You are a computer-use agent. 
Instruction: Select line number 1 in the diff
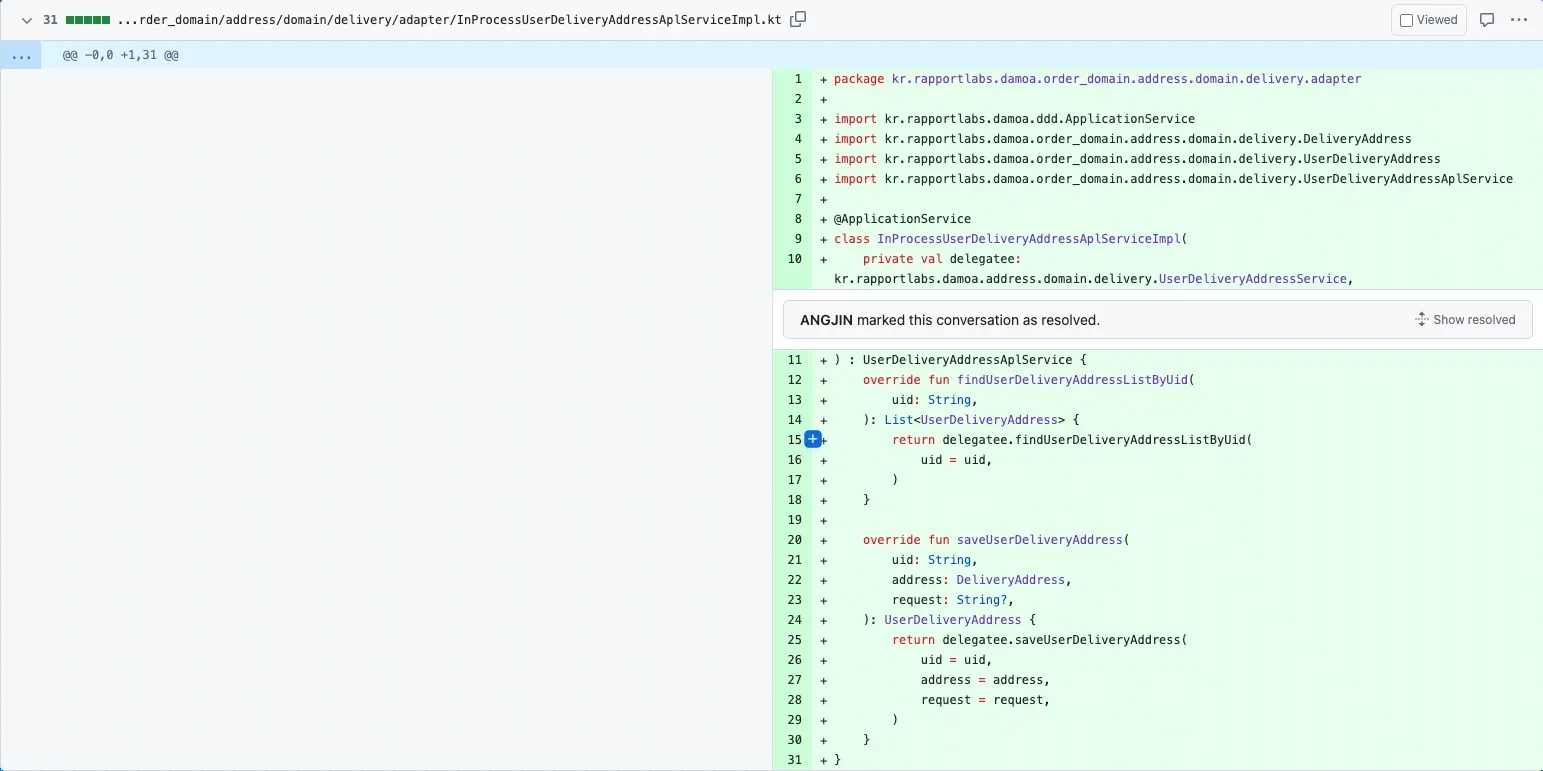[797, 79]
